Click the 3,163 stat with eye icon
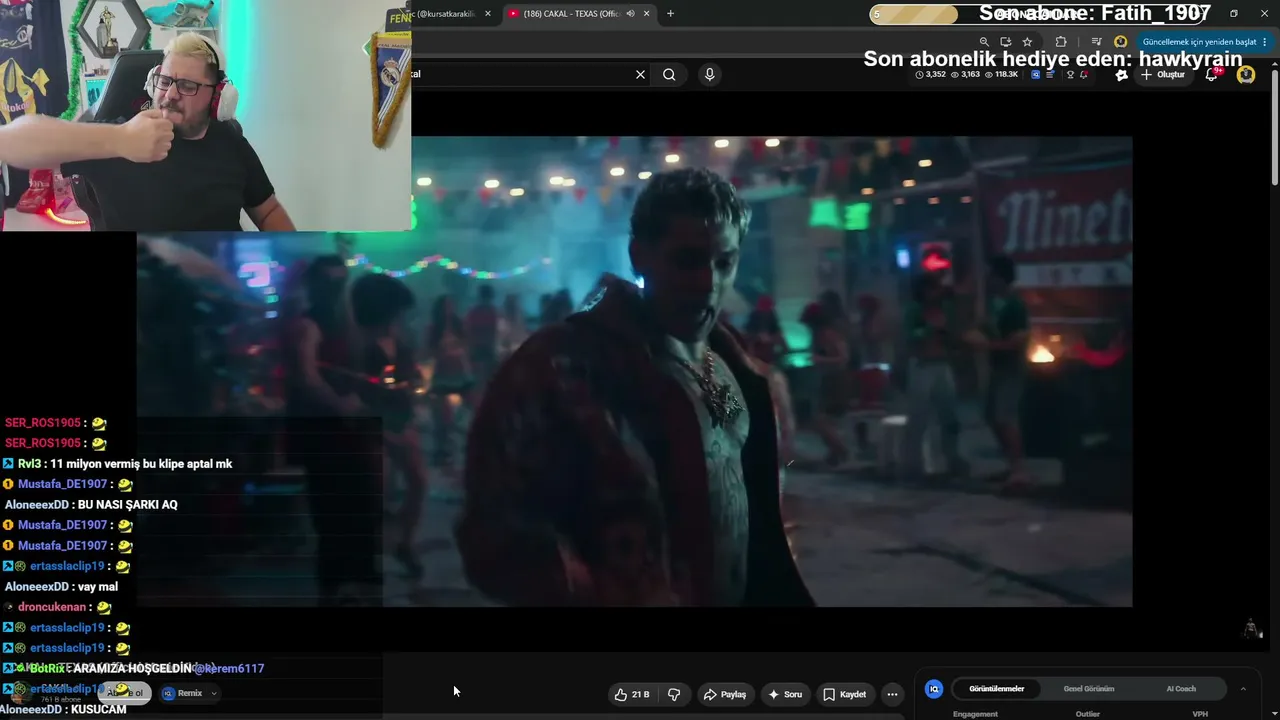The width and height of the screenshot is (1280, 720). 965,75
